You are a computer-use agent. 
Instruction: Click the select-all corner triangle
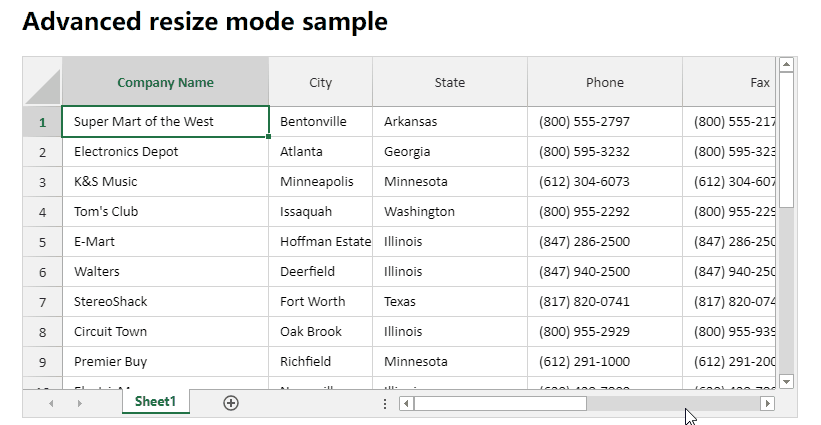(x=42, y=82)
